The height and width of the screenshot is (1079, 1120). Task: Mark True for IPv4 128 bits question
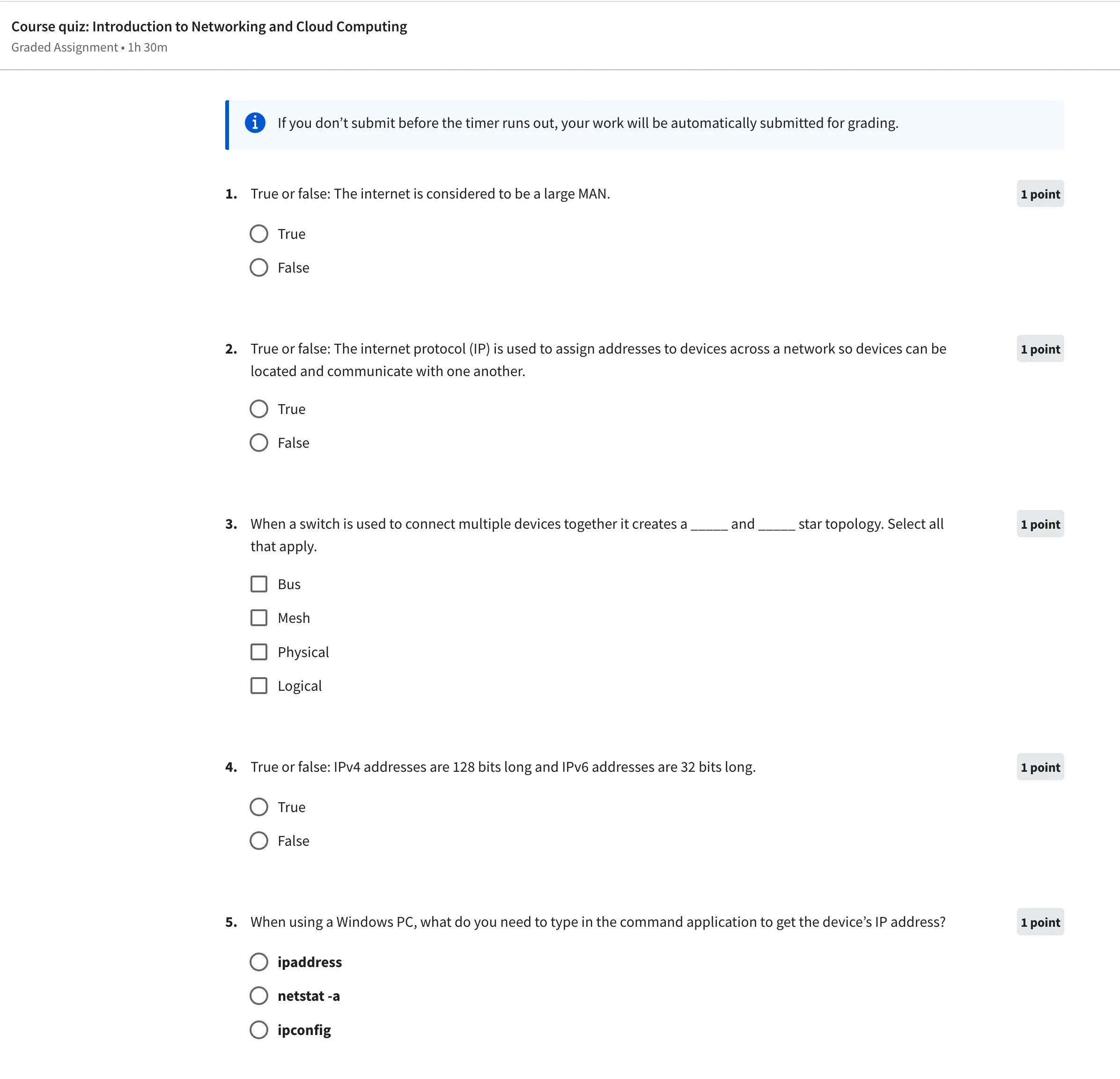pos(259,807)
